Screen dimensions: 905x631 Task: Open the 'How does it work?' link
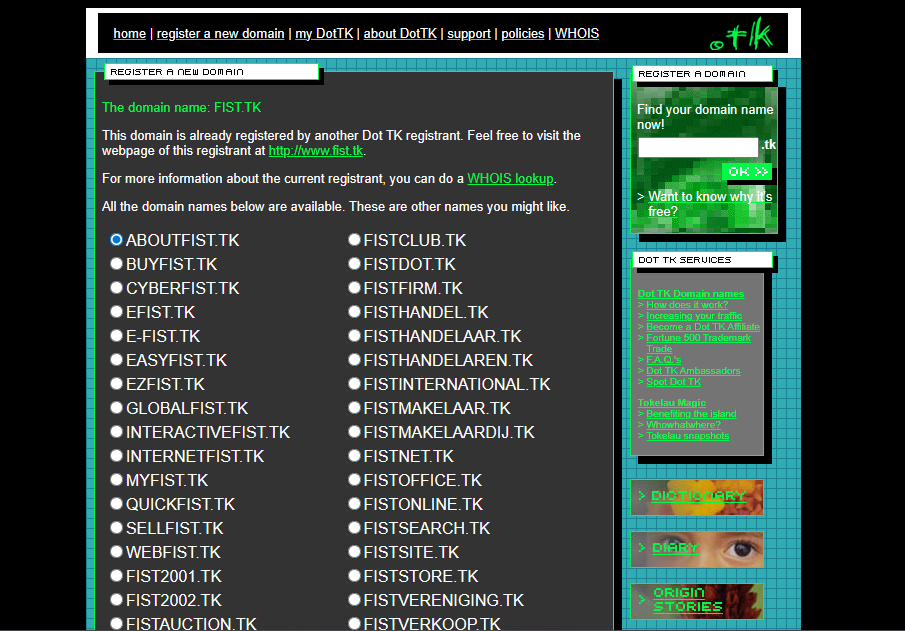[687, 305]
